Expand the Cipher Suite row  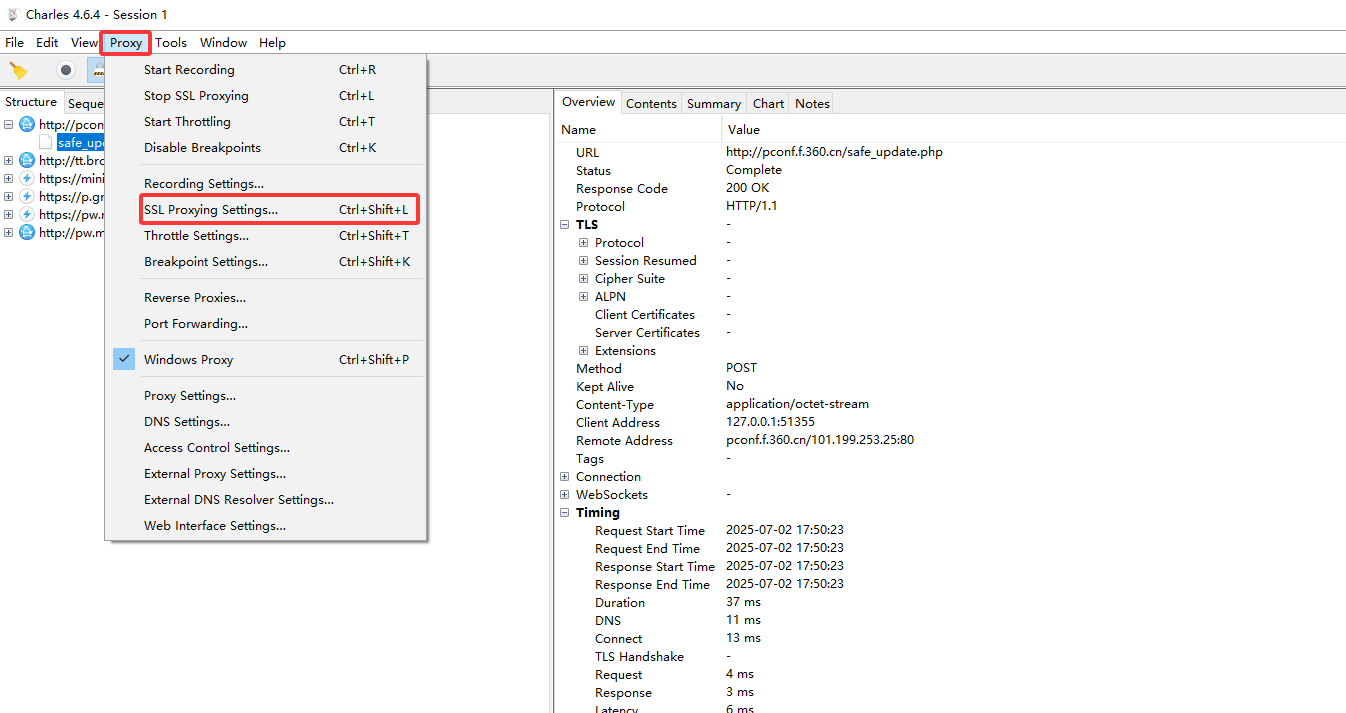pyautogui.click(x=584, y=279)
